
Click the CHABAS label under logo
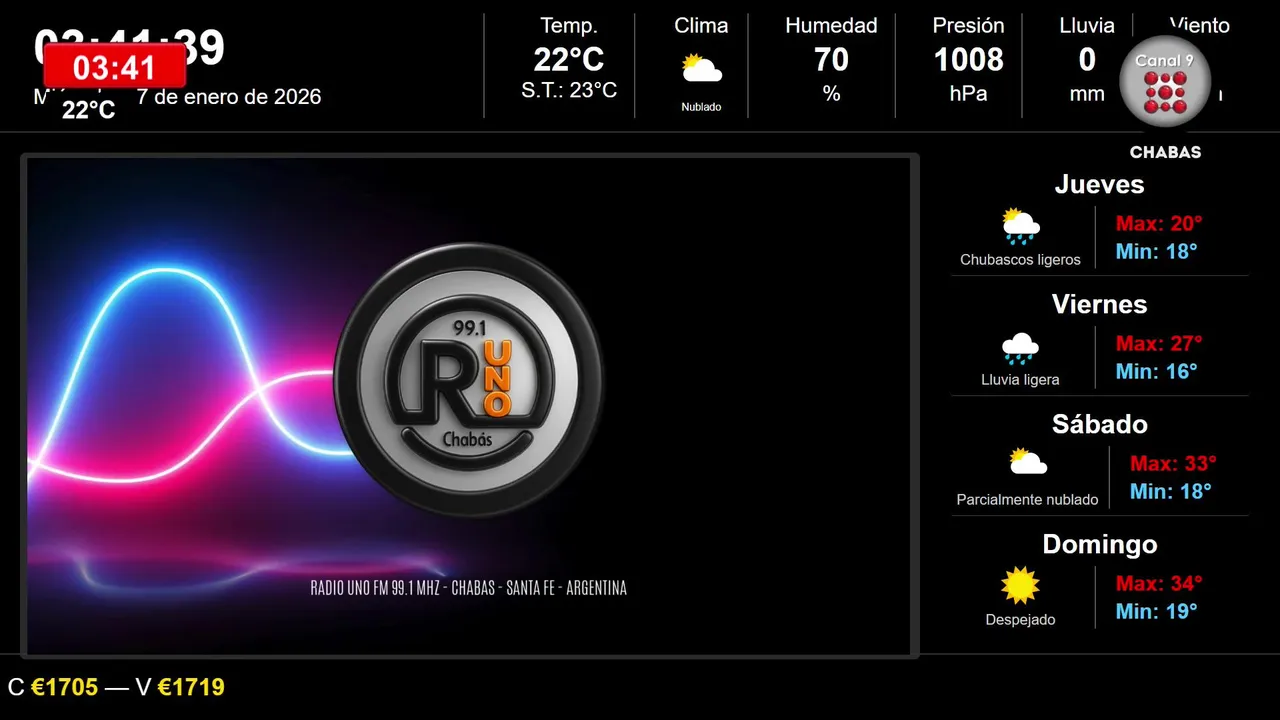(x=1165, y=153)
